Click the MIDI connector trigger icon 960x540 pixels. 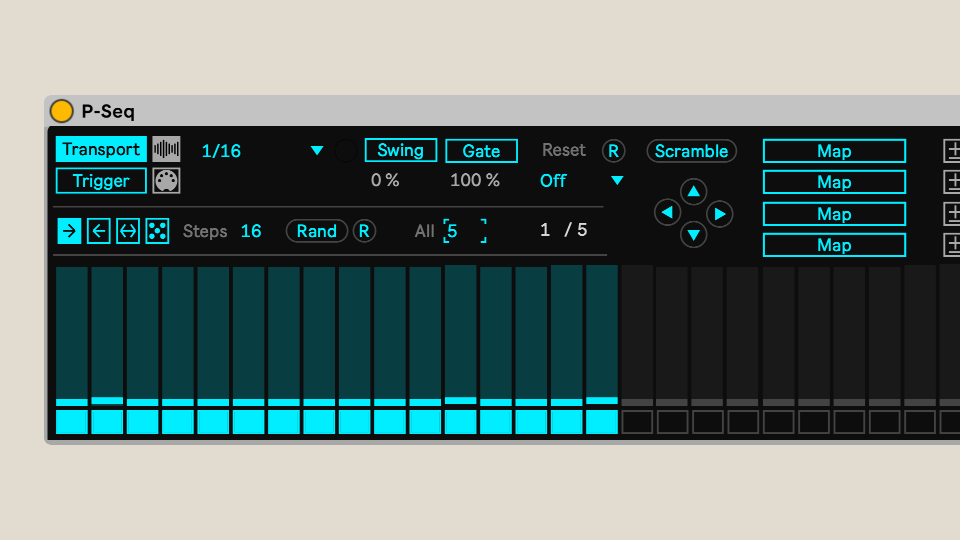point(166,181)
